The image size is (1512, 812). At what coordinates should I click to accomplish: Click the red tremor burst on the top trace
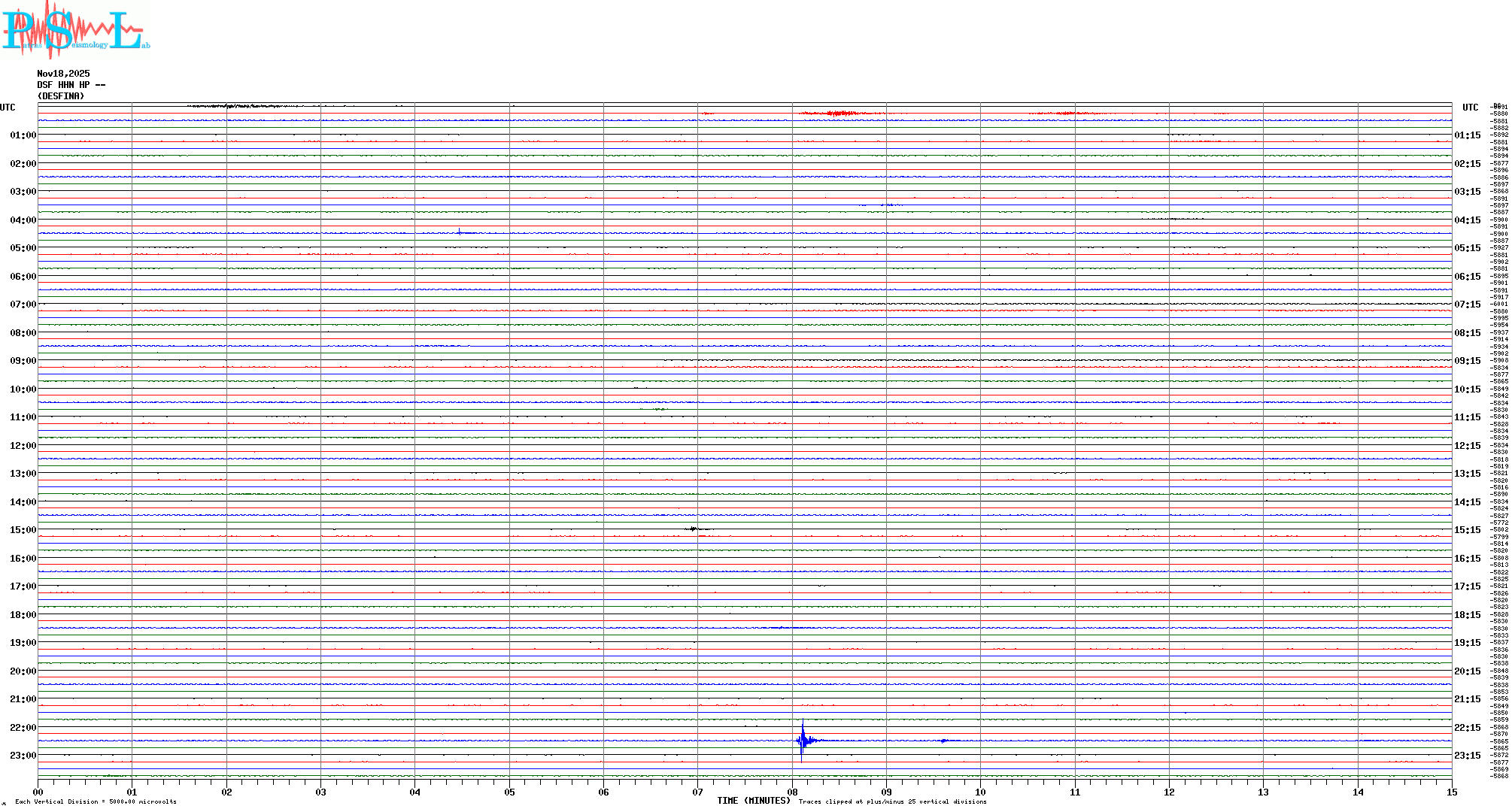tap(839, 114)
